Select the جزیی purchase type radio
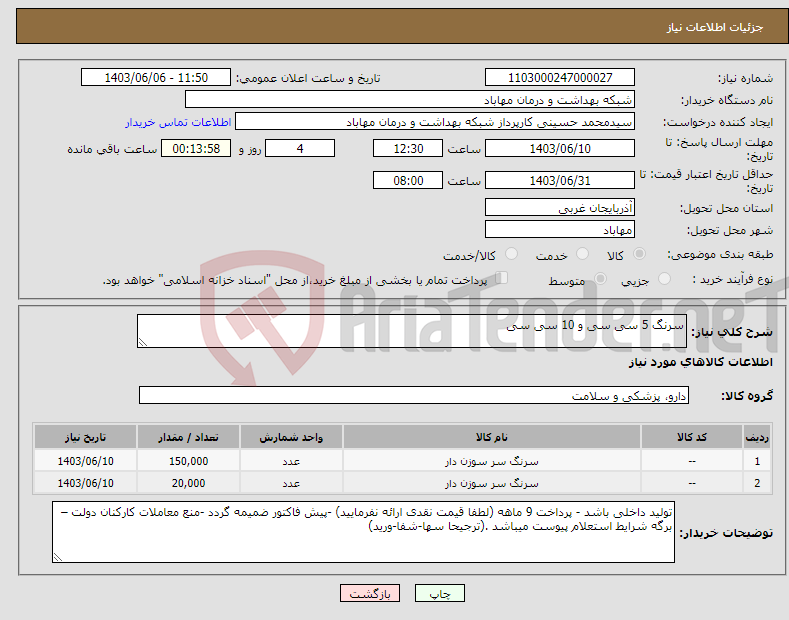This screenshot has width=789, height=620. [x=664, y=279]
